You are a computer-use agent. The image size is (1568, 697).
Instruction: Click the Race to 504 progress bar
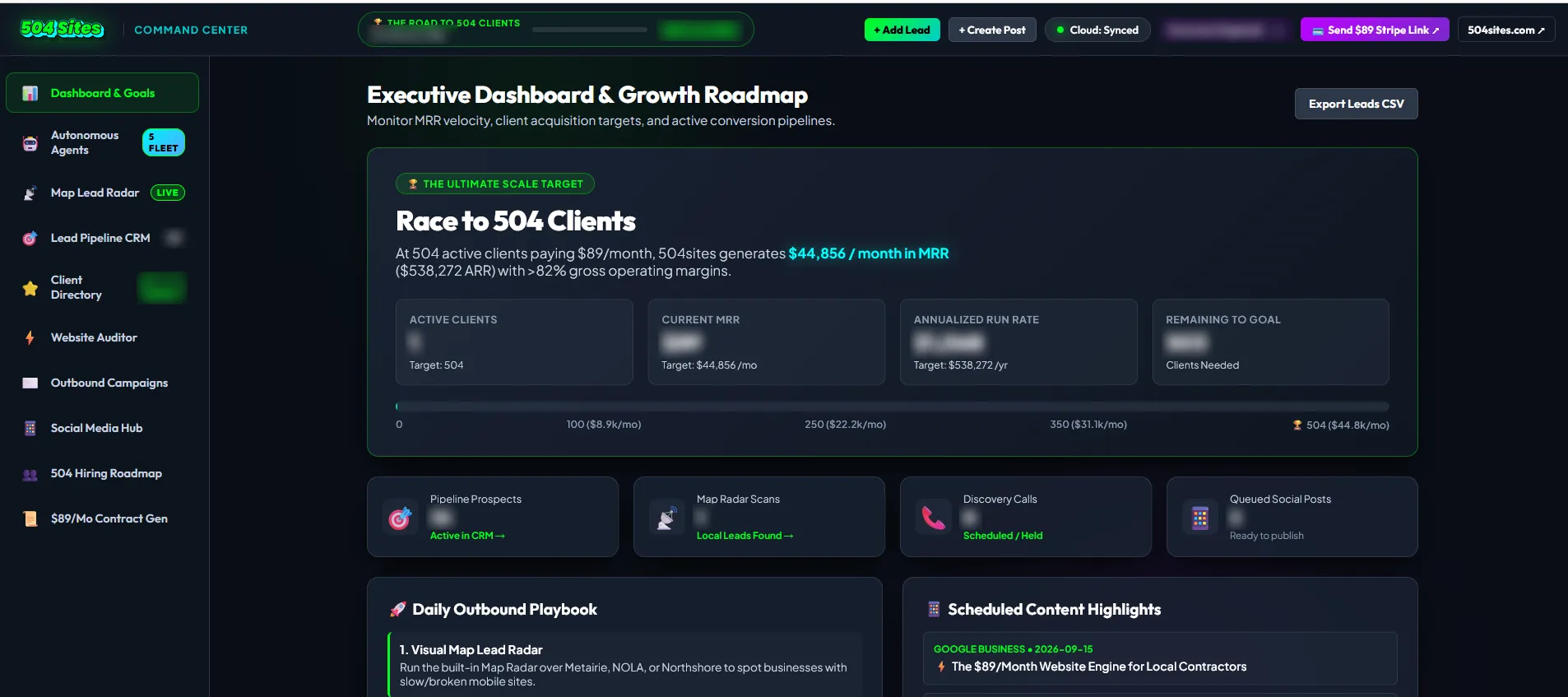pyautogui.click(x=892, y=407)
